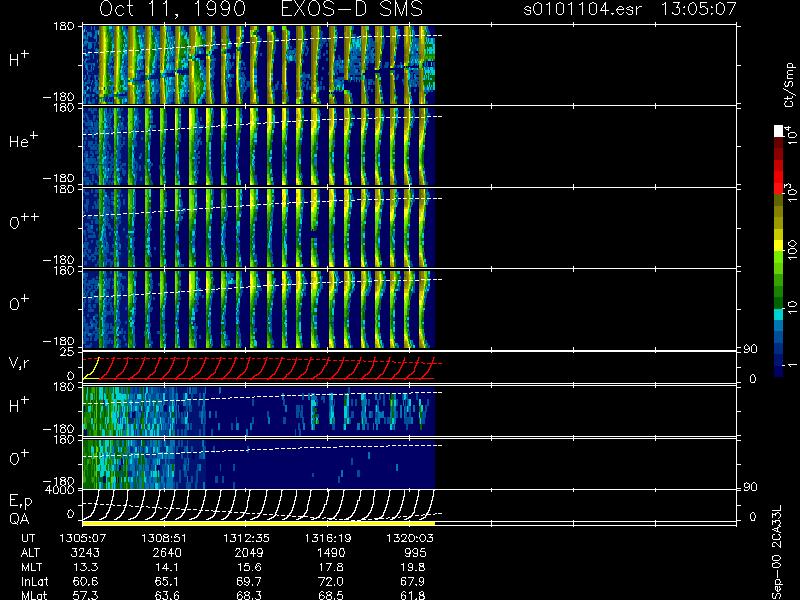800x600 pixels.
Task: Select the "He+" panel label
Action: pyautogui.click(x=23, y=140)
